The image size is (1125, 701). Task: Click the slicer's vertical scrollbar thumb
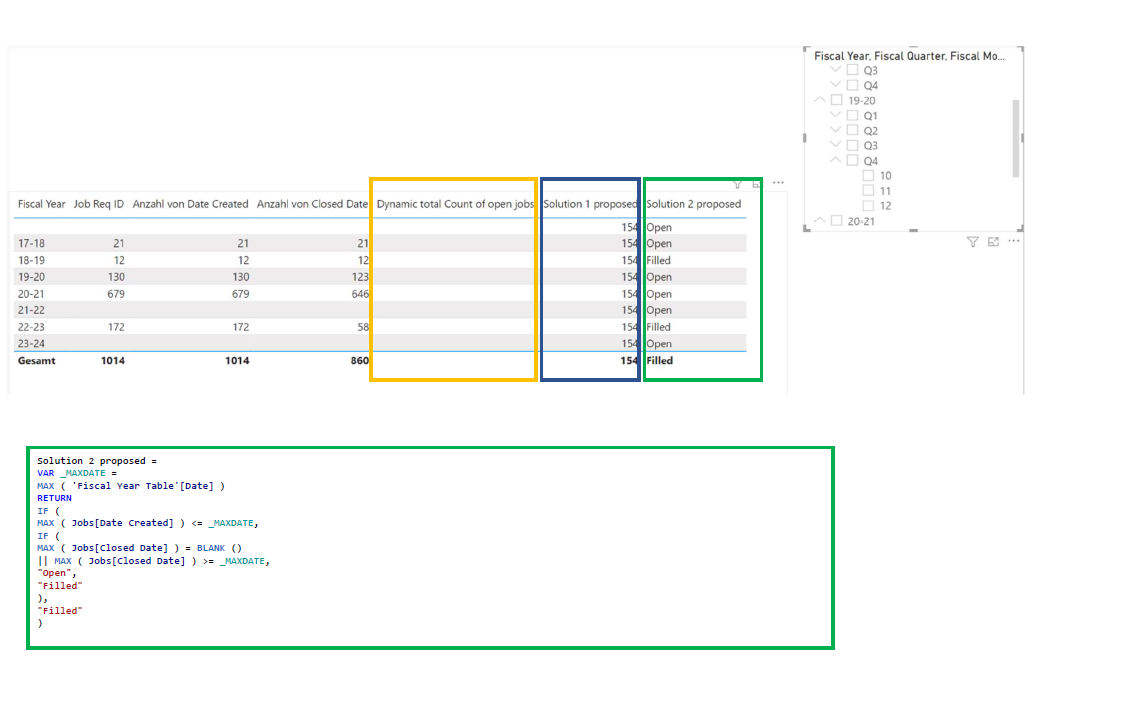click(1016, 138)
